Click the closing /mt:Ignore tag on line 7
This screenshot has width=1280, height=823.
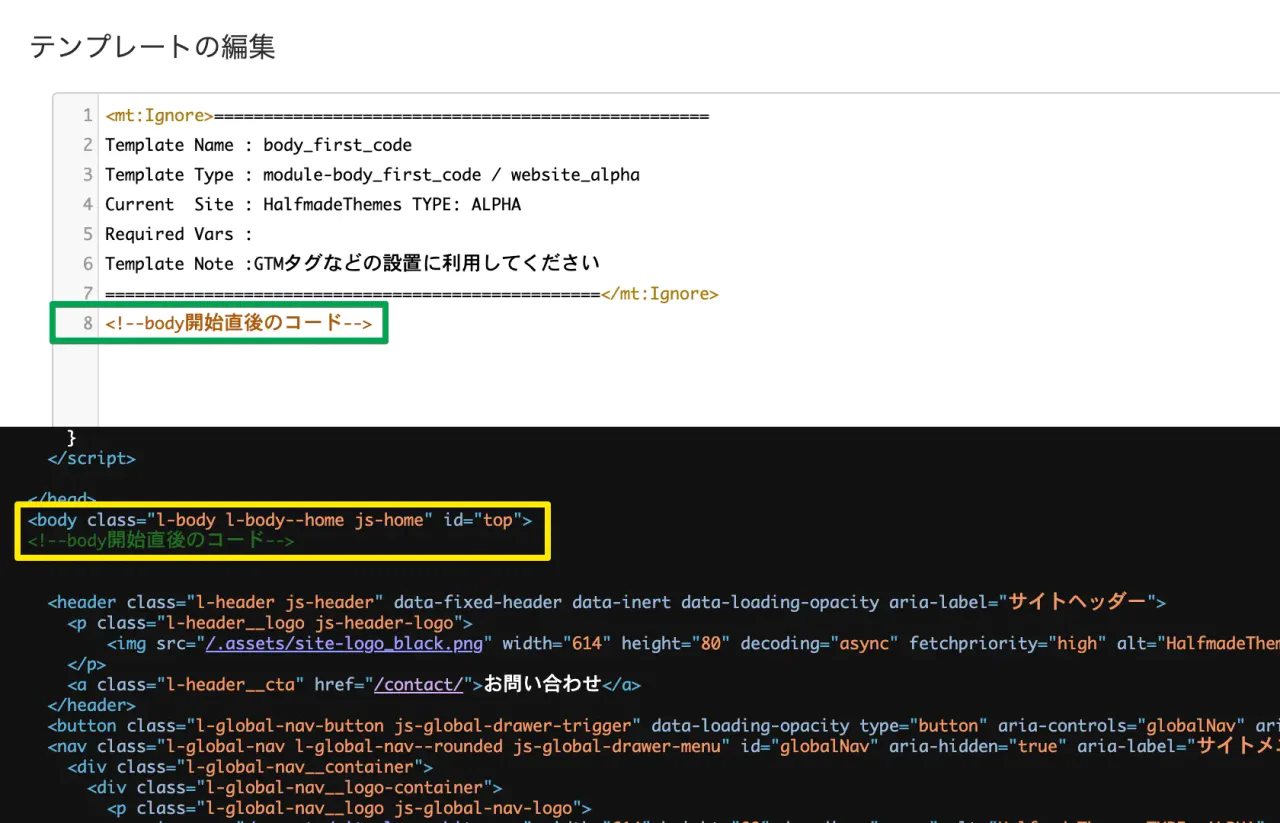pyautogui.click(x=659, y=294)
